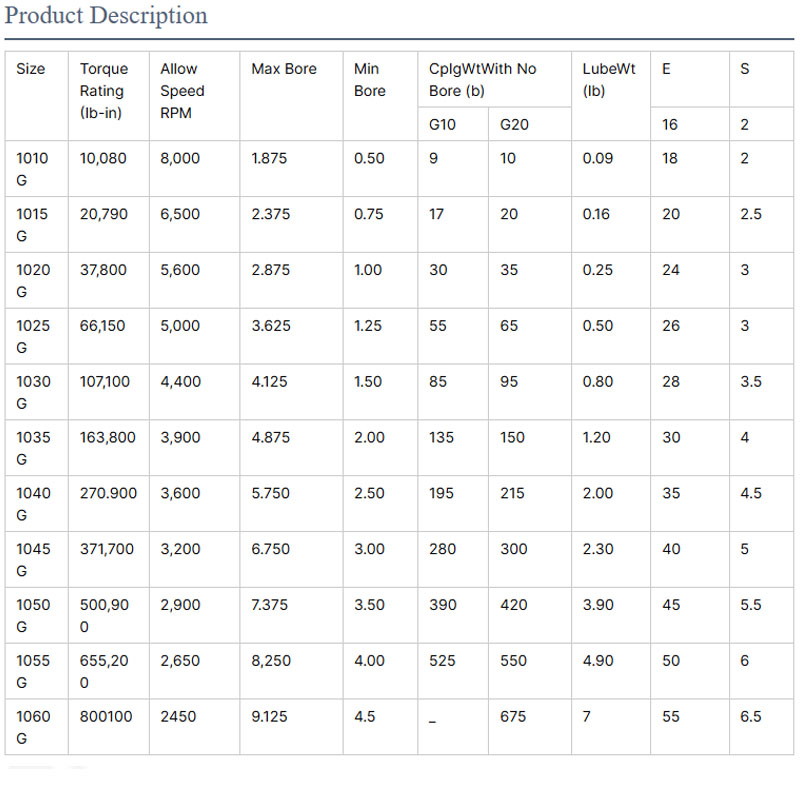
Task: Select the 5,600 RPM speed cell
Action: click(181, 270)
